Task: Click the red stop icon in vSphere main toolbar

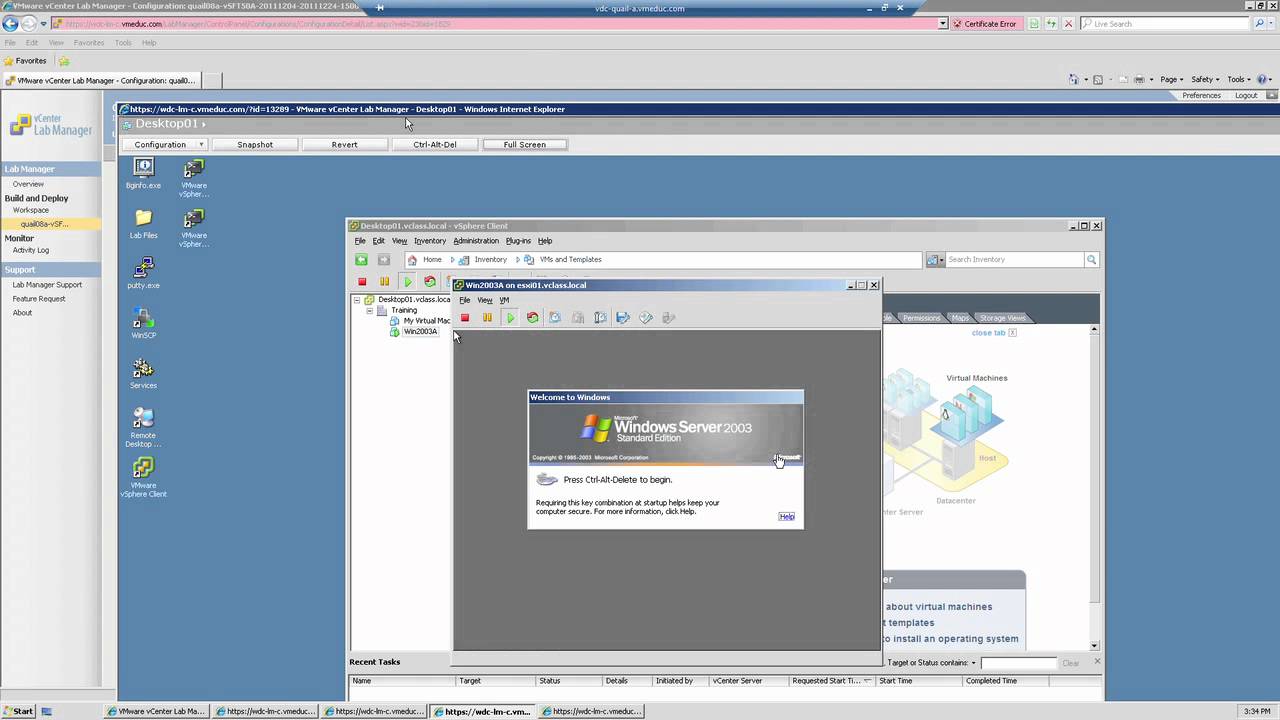Action: pyautogui.click(x=362, y=282)
